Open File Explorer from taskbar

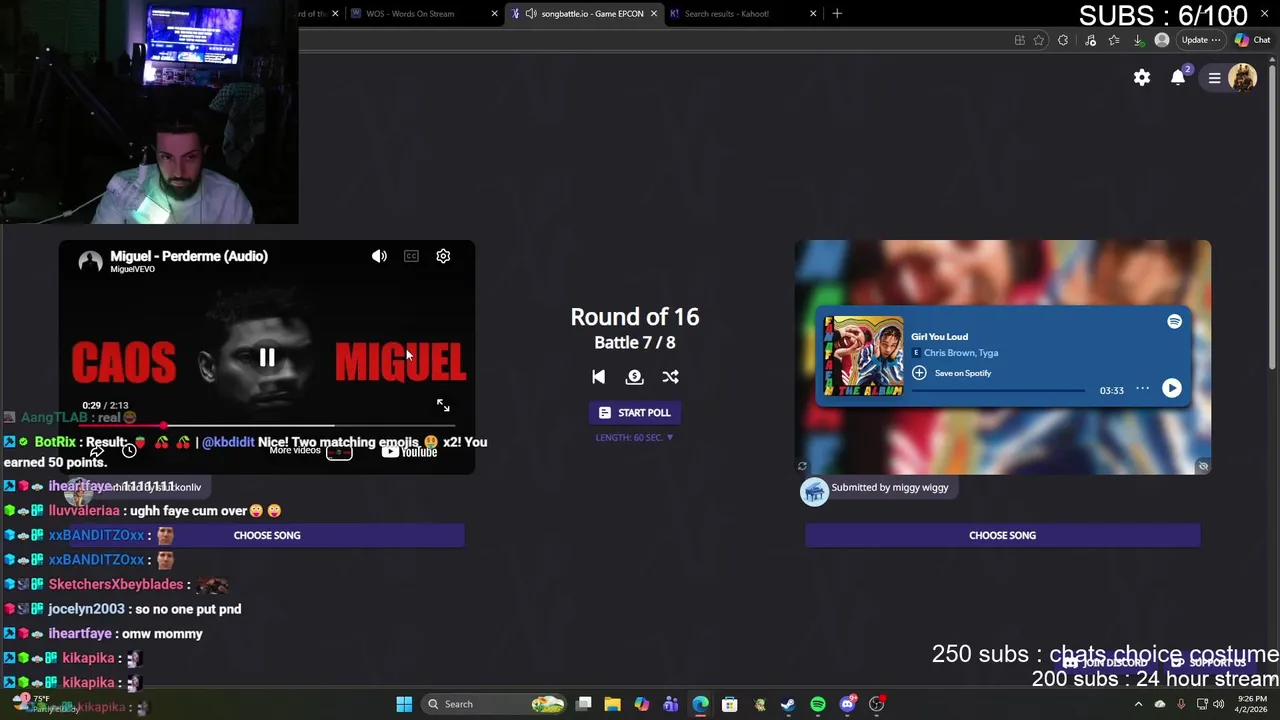coord(613,704)
